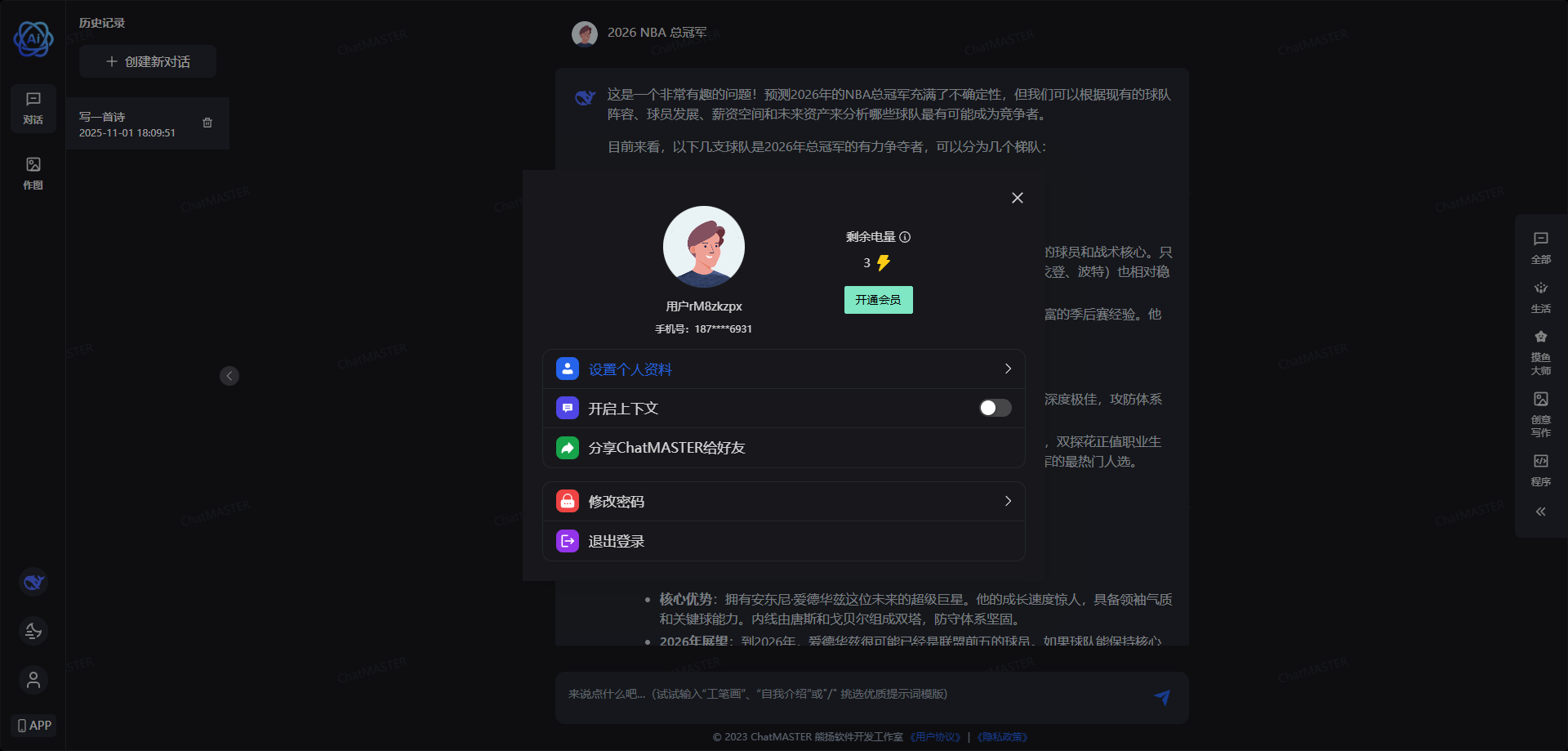Select the 创意写作 category on right panel
Image resolution: width=1568 pixels, height=751 pixels.
[1540, 413]
